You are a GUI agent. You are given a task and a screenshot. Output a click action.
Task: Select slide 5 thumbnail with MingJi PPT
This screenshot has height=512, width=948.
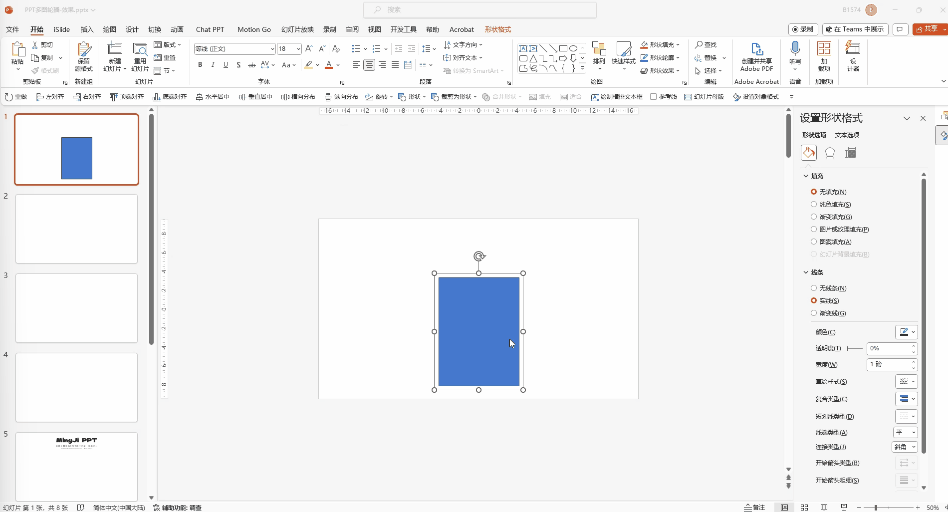[77, 466]
